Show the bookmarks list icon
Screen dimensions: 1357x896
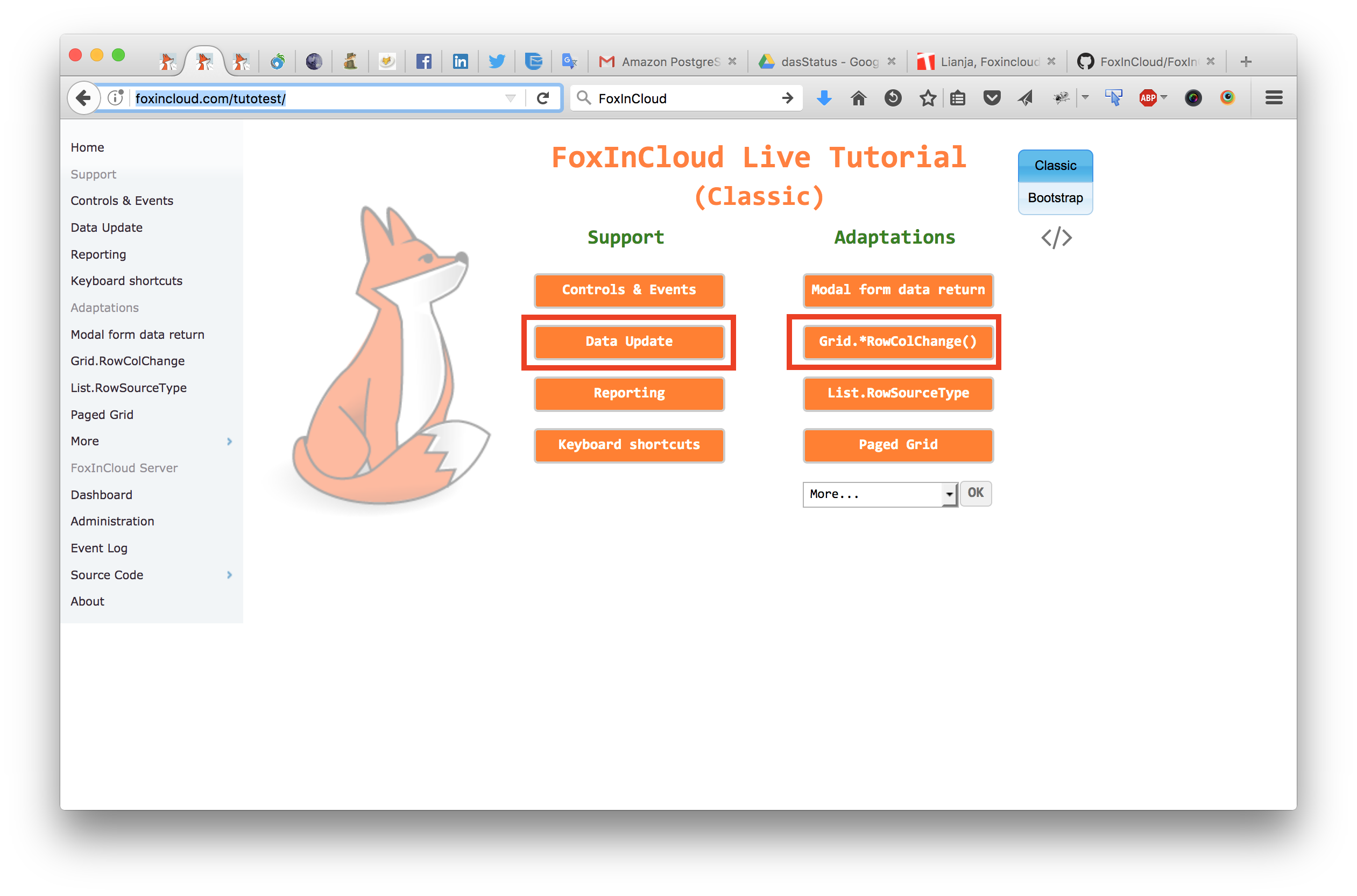coord(958,98)
